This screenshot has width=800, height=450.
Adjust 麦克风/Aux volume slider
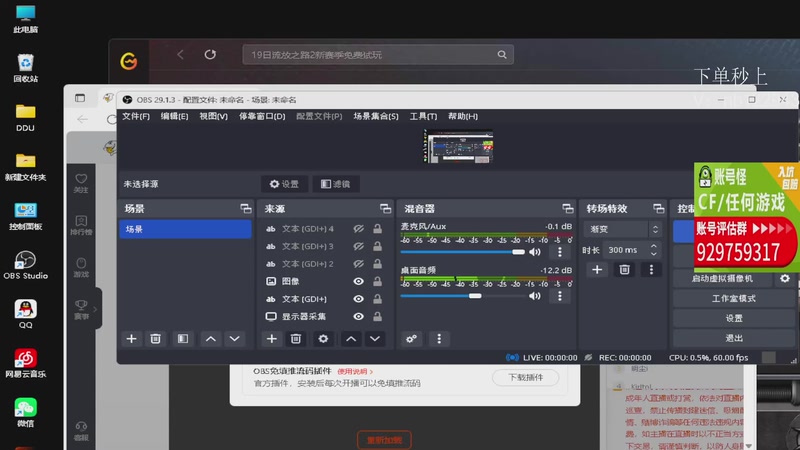coord(463,252)
